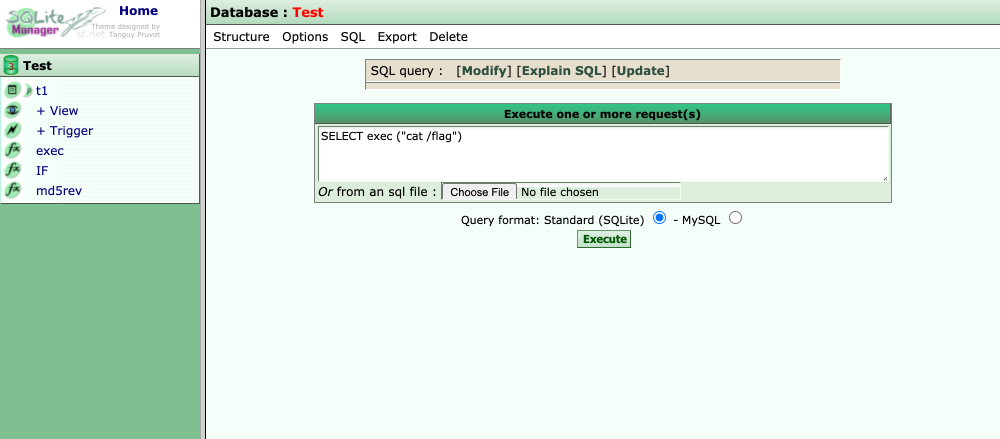Open the Structure tab
Viewport: 1000px width, 439px height.
pyautogui.click(x=241, y=37)
